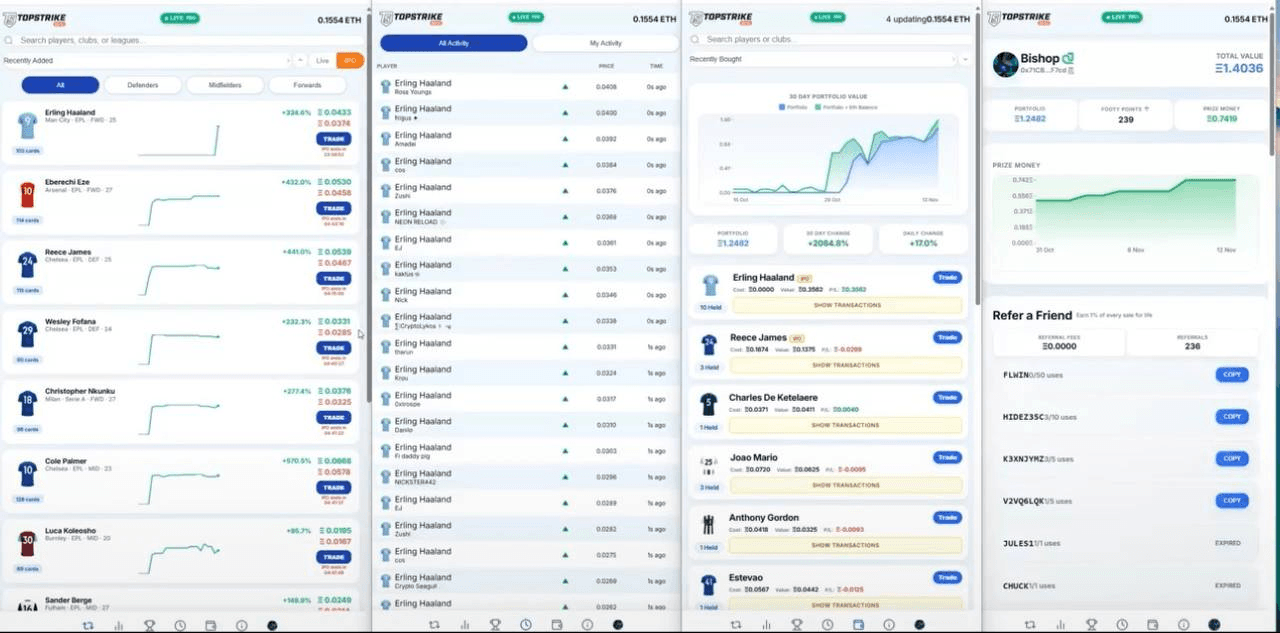Select clock icon in portfolio panel bottom bar
This screenshot has width=1280, height=633.
point(828,625)
